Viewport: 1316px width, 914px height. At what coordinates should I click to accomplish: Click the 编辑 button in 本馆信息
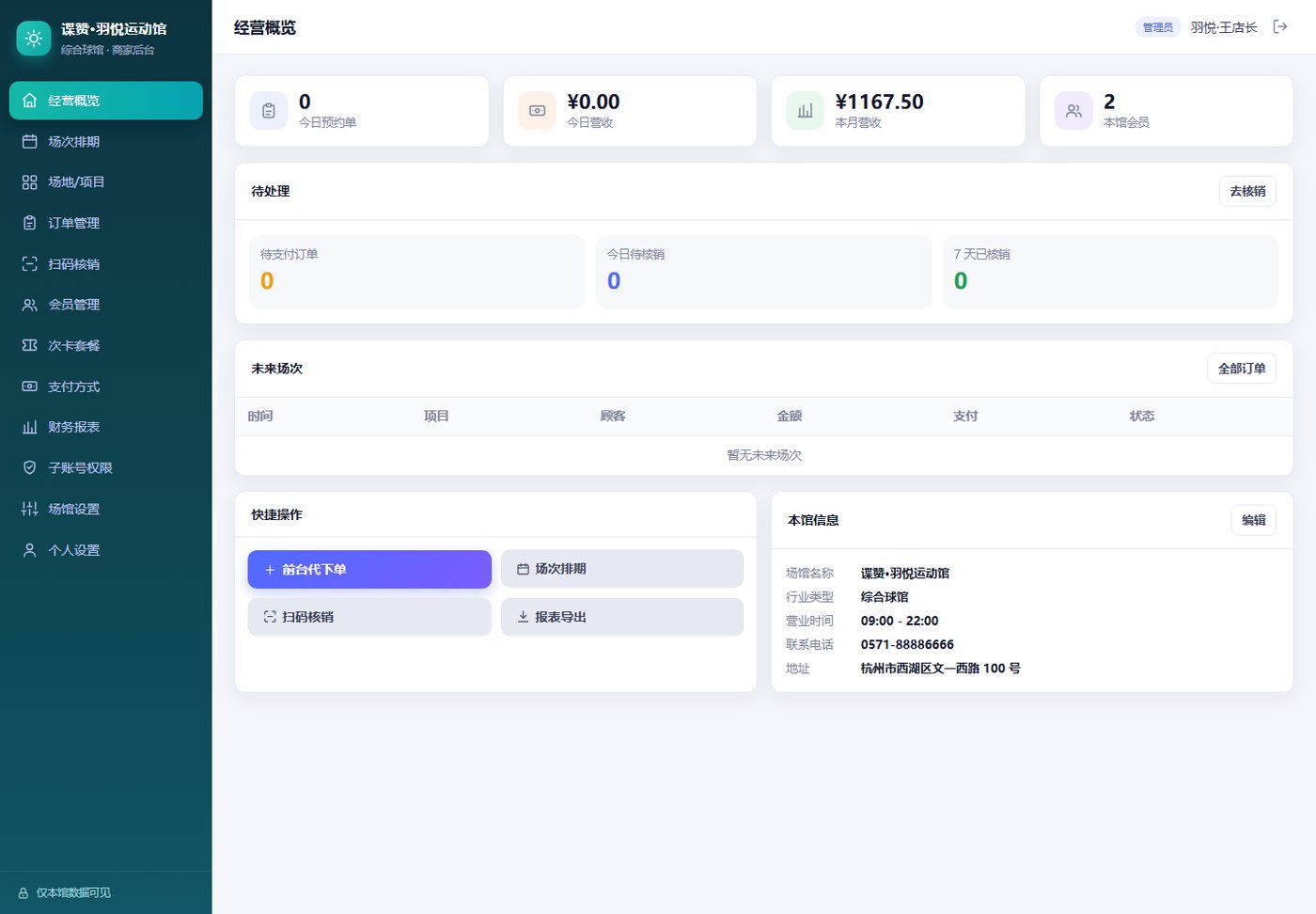point(1253,520)
